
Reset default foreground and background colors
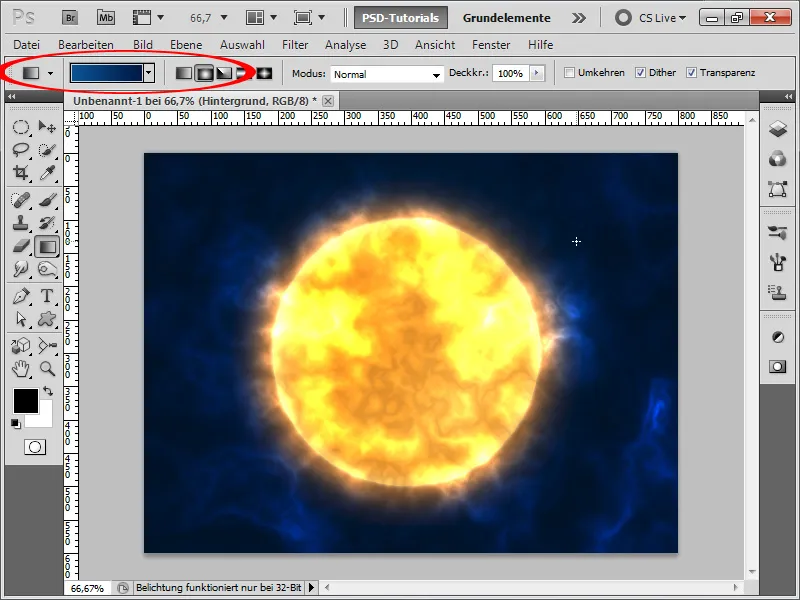[16, 423]
